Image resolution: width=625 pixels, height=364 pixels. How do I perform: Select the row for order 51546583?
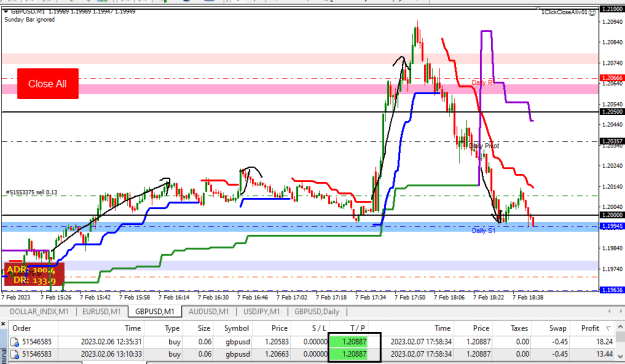click(312, 354)
